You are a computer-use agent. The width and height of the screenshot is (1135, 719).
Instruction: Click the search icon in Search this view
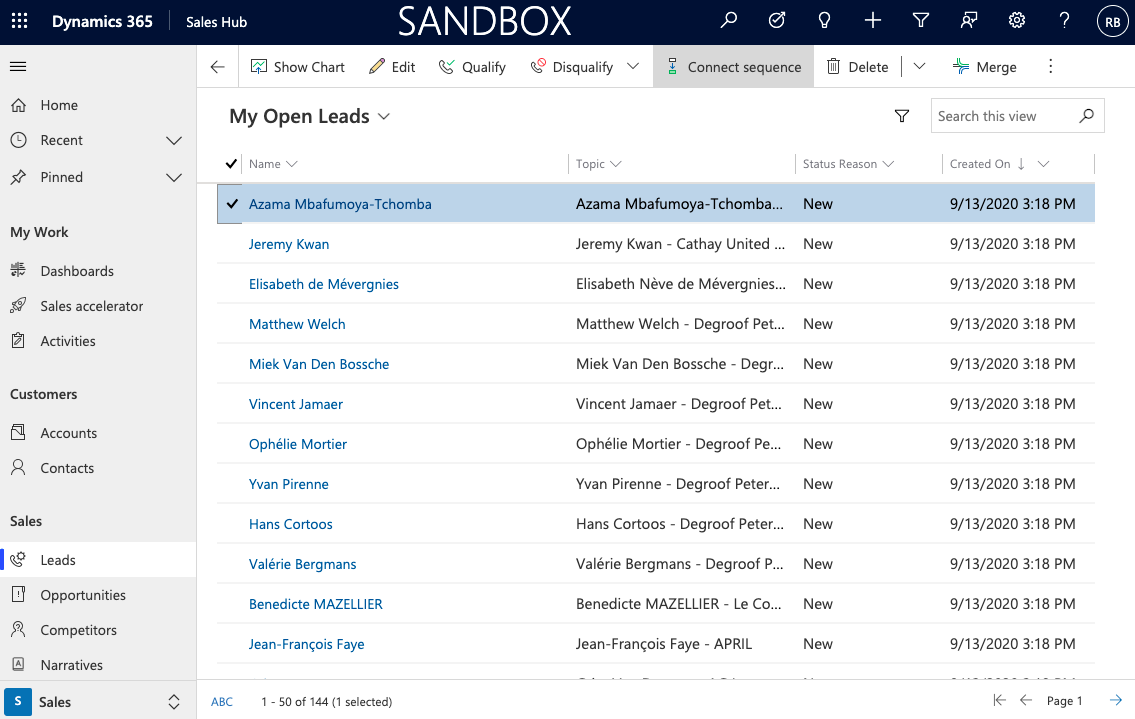pos(1087,116)
